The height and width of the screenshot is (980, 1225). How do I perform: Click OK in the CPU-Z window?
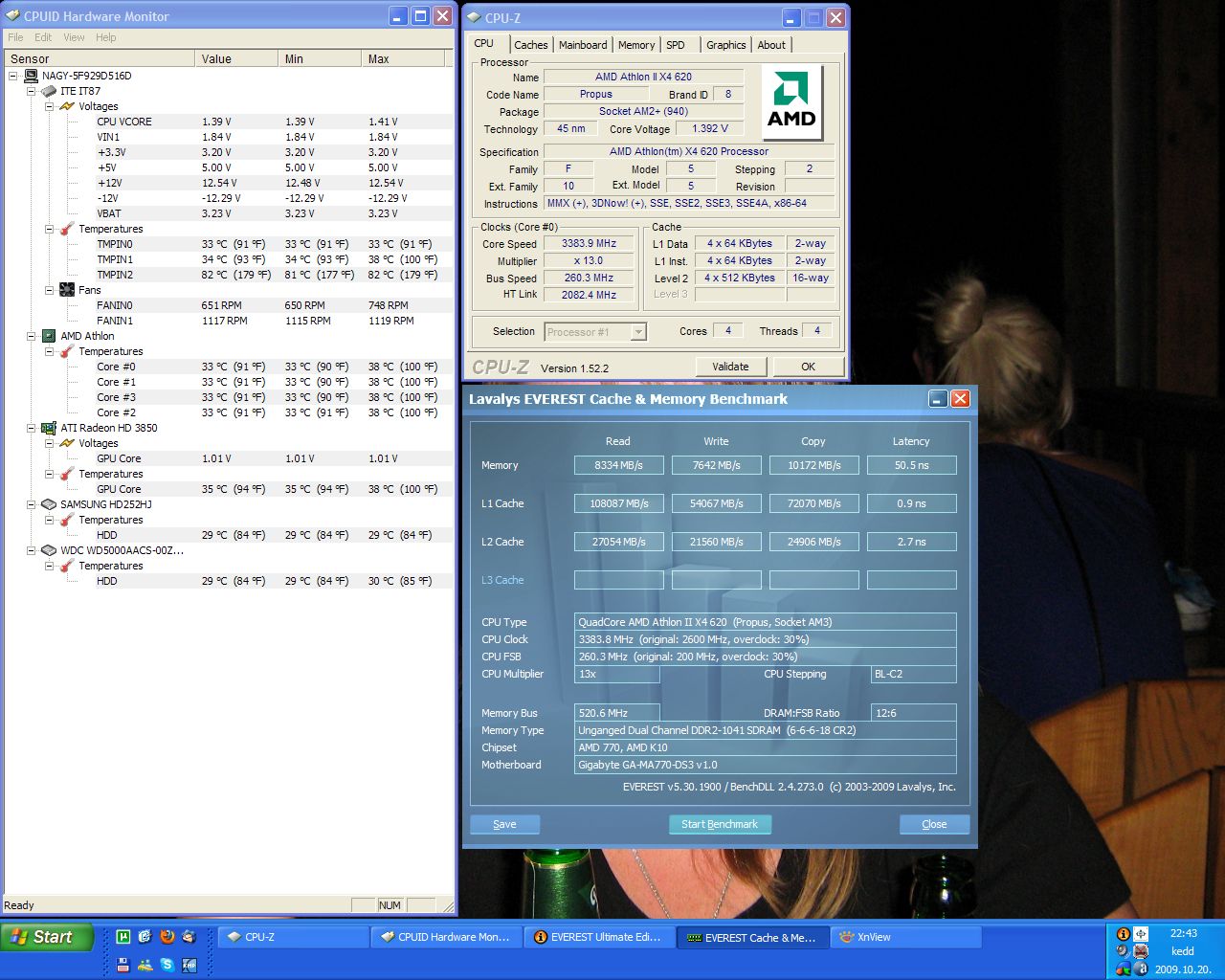click(x=808, y=367)
